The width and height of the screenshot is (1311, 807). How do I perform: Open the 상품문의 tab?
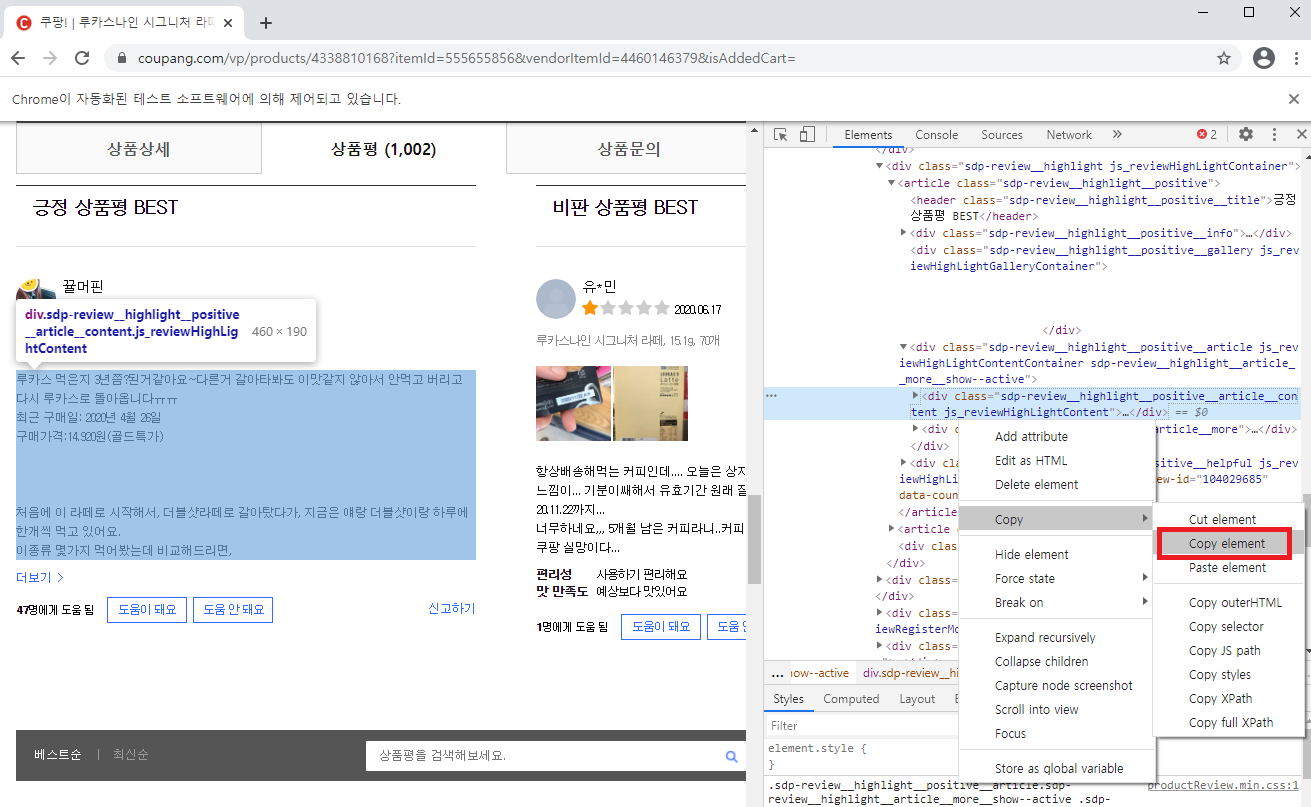629,149
